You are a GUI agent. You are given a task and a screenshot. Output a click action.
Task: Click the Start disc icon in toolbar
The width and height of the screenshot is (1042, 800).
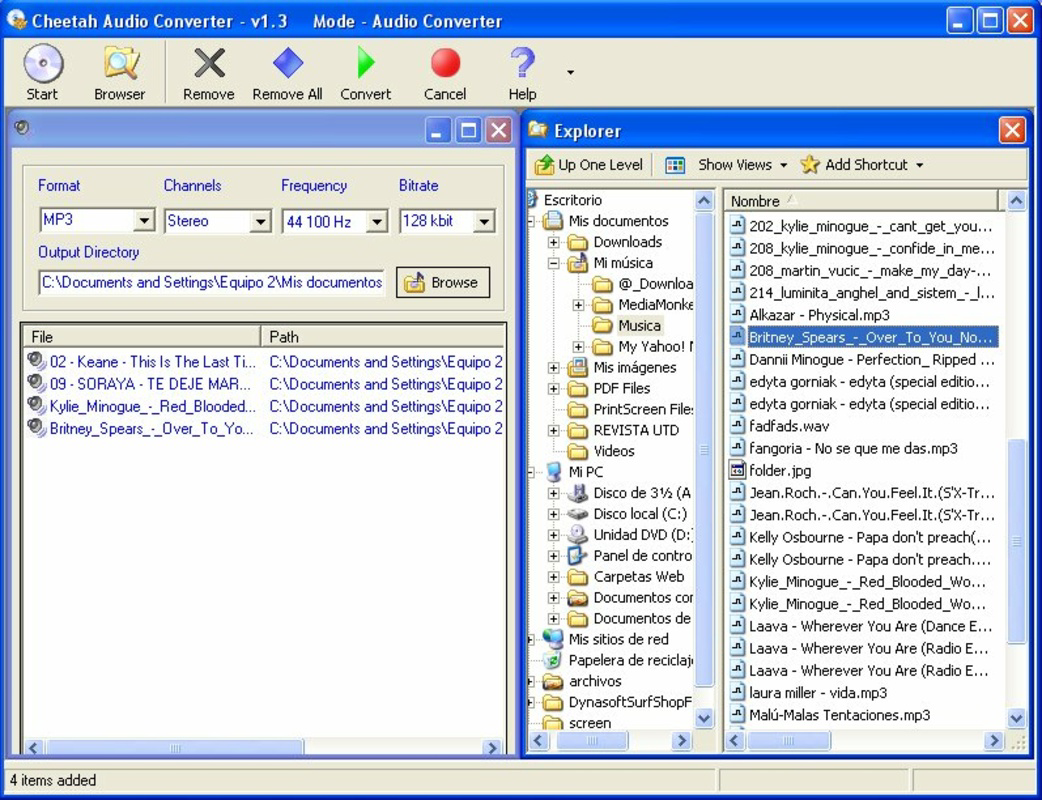tap(43, 63)
